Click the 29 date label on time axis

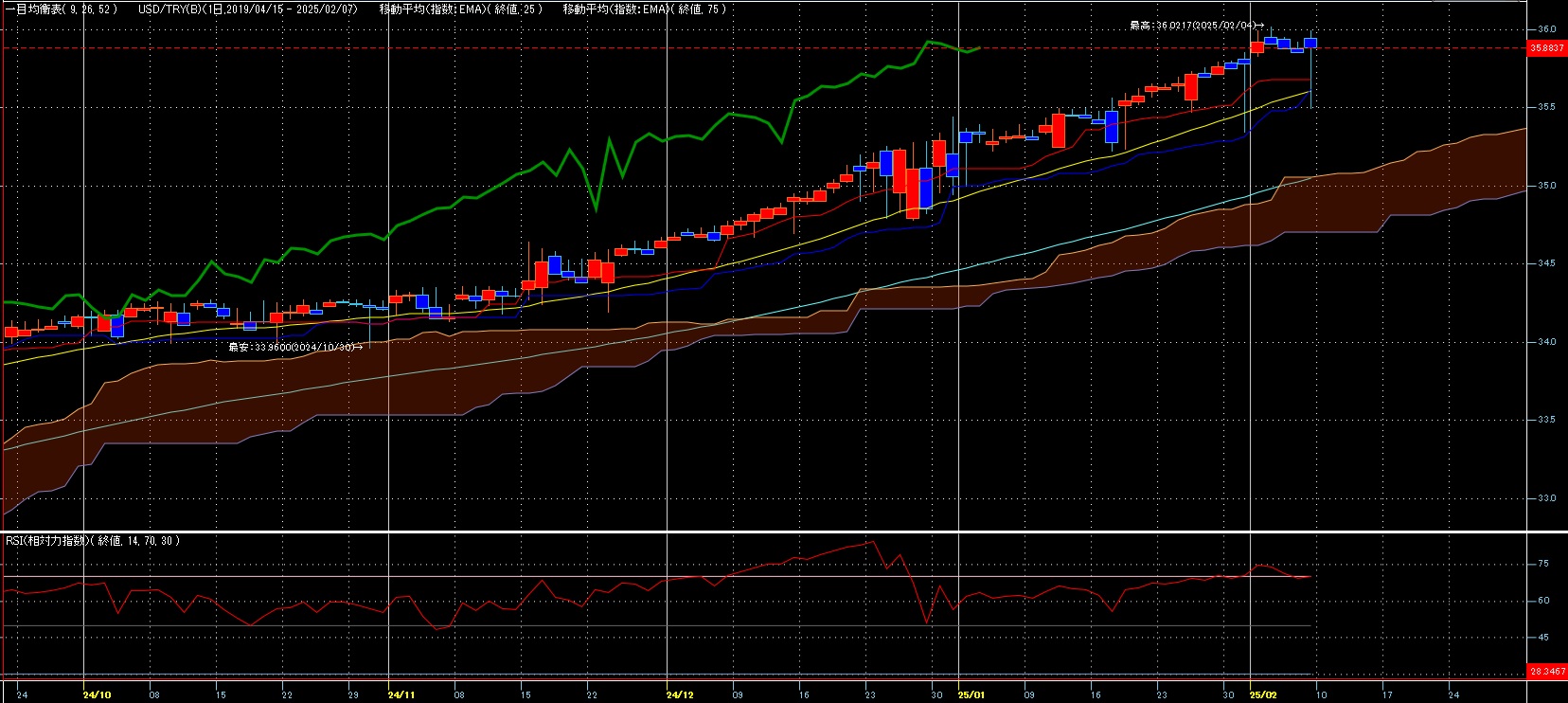(354, 694)
